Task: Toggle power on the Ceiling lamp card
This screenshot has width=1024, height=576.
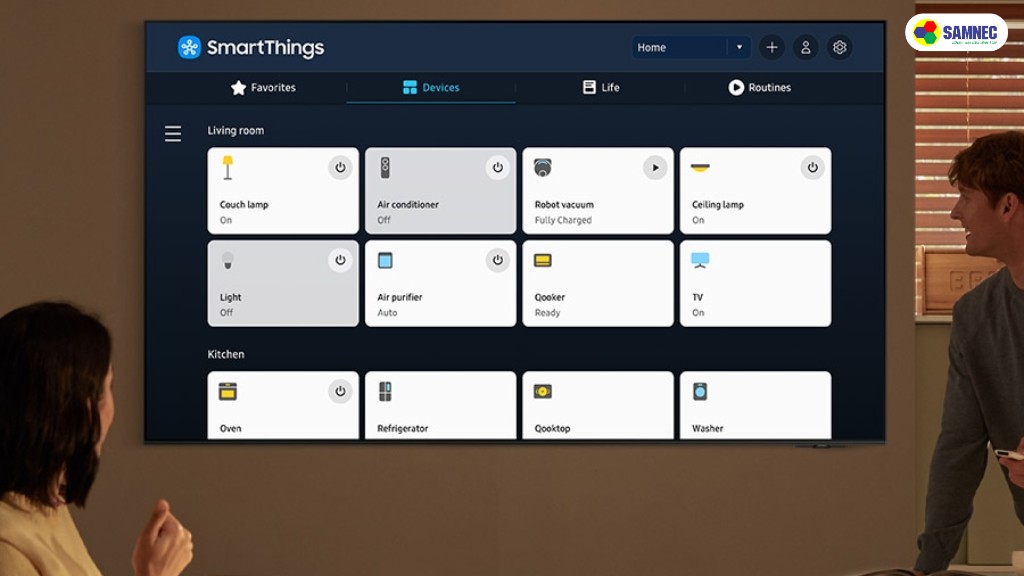Action: [x=812, y=168]
